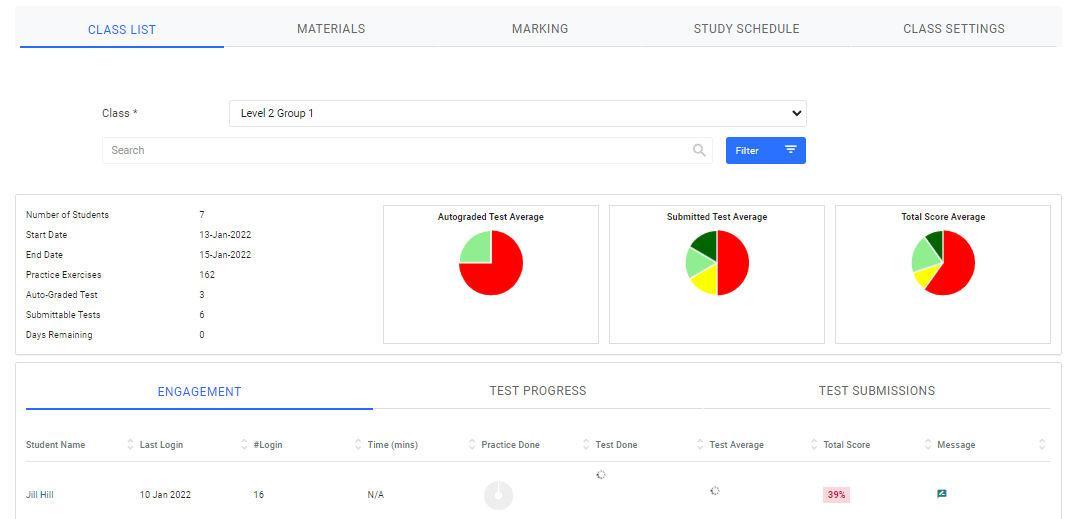Image resolution: width=1088 pixels, height=519 pixels.
Task: Sort table by Test Done column
Action: coord(700,445)
